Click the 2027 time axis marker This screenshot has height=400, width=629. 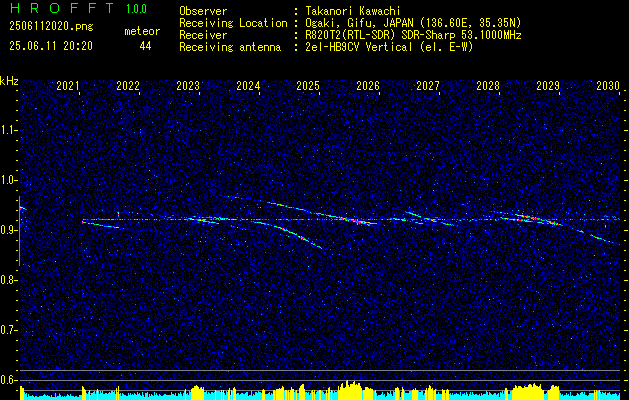(x=428, y=85)
